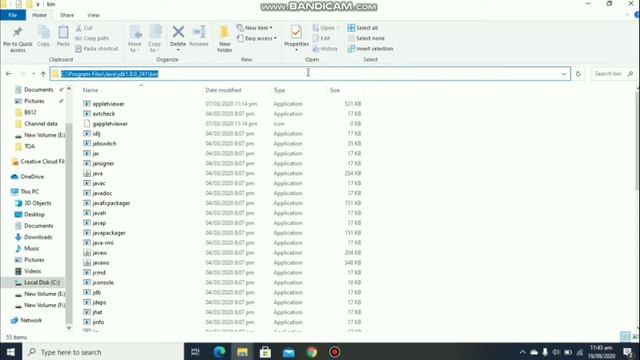Click the file path address bar
Screen dimensions: 640x360
[310, 74]
